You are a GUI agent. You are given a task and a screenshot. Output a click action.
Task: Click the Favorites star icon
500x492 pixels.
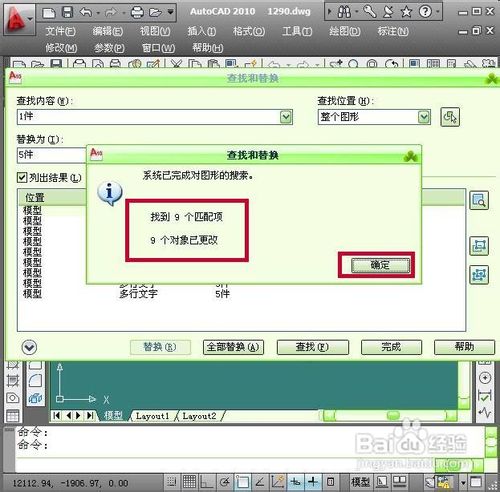pyautogui.click(x=406, y=12)
